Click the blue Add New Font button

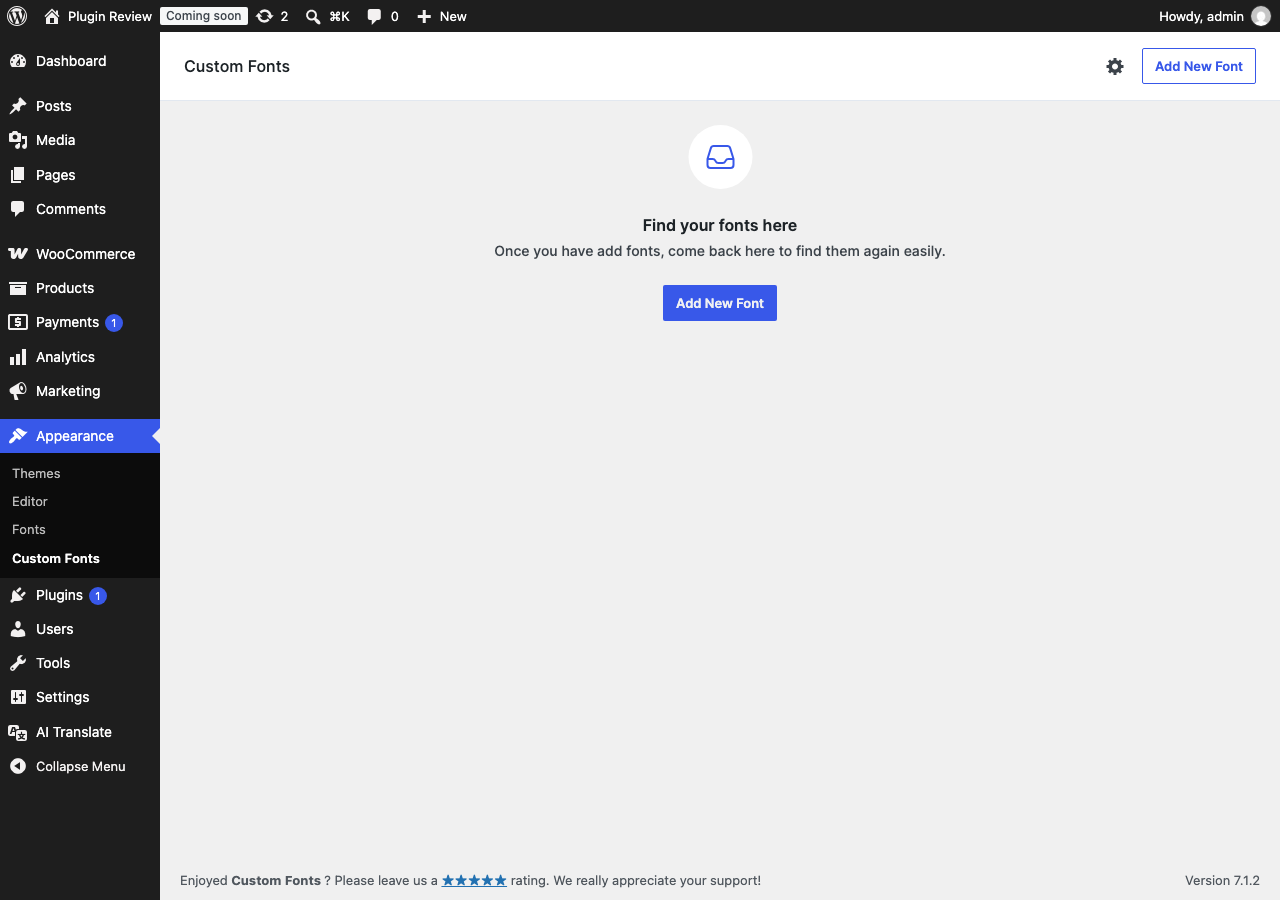[x=720, y=303]
